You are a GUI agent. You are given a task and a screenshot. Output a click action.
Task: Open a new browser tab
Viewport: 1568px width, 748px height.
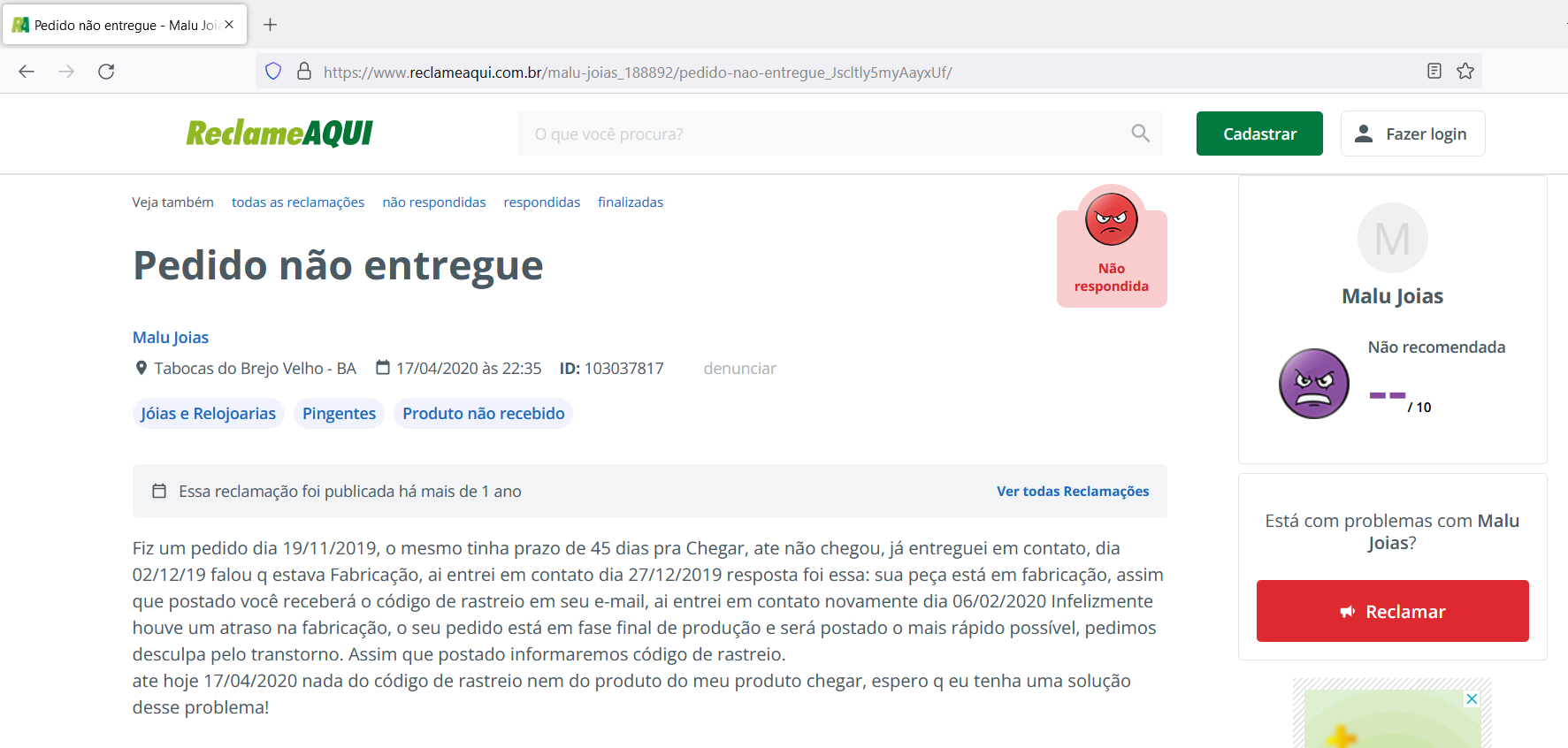coord(271,25)
